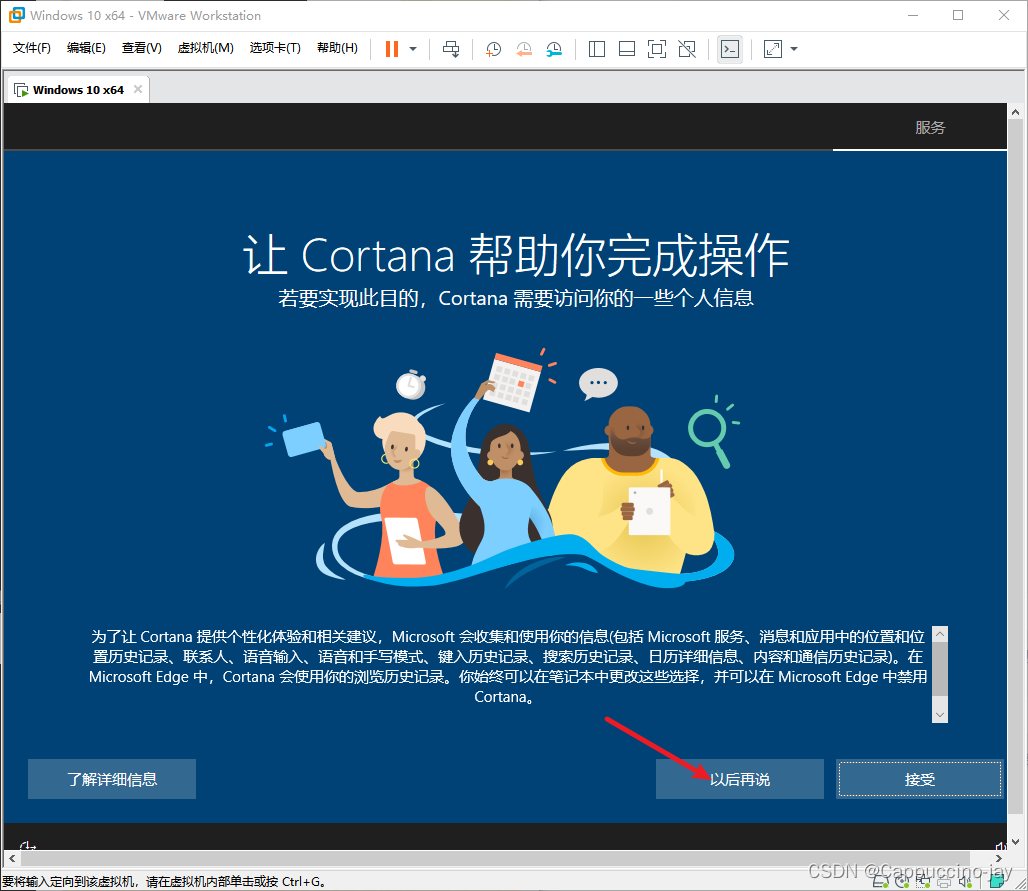Click the sound card status icon
1028x891 pixels.
pyautogui.click(x=966, y=882)
